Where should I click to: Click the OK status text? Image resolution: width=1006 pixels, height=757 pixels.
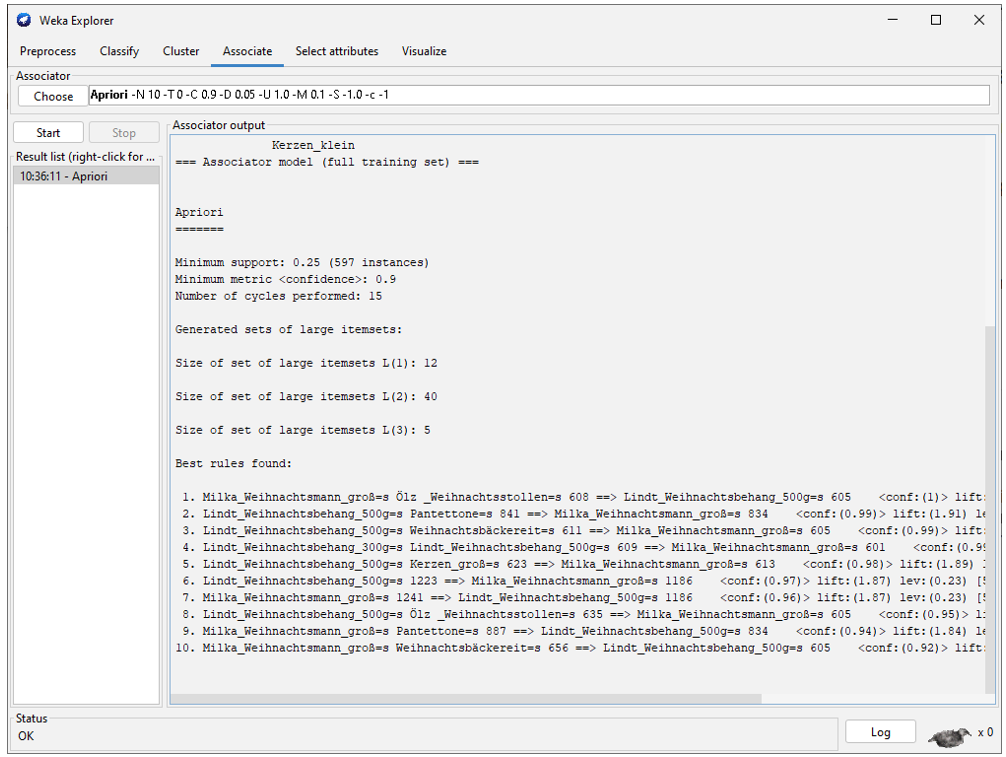click(x=26, y=736)
